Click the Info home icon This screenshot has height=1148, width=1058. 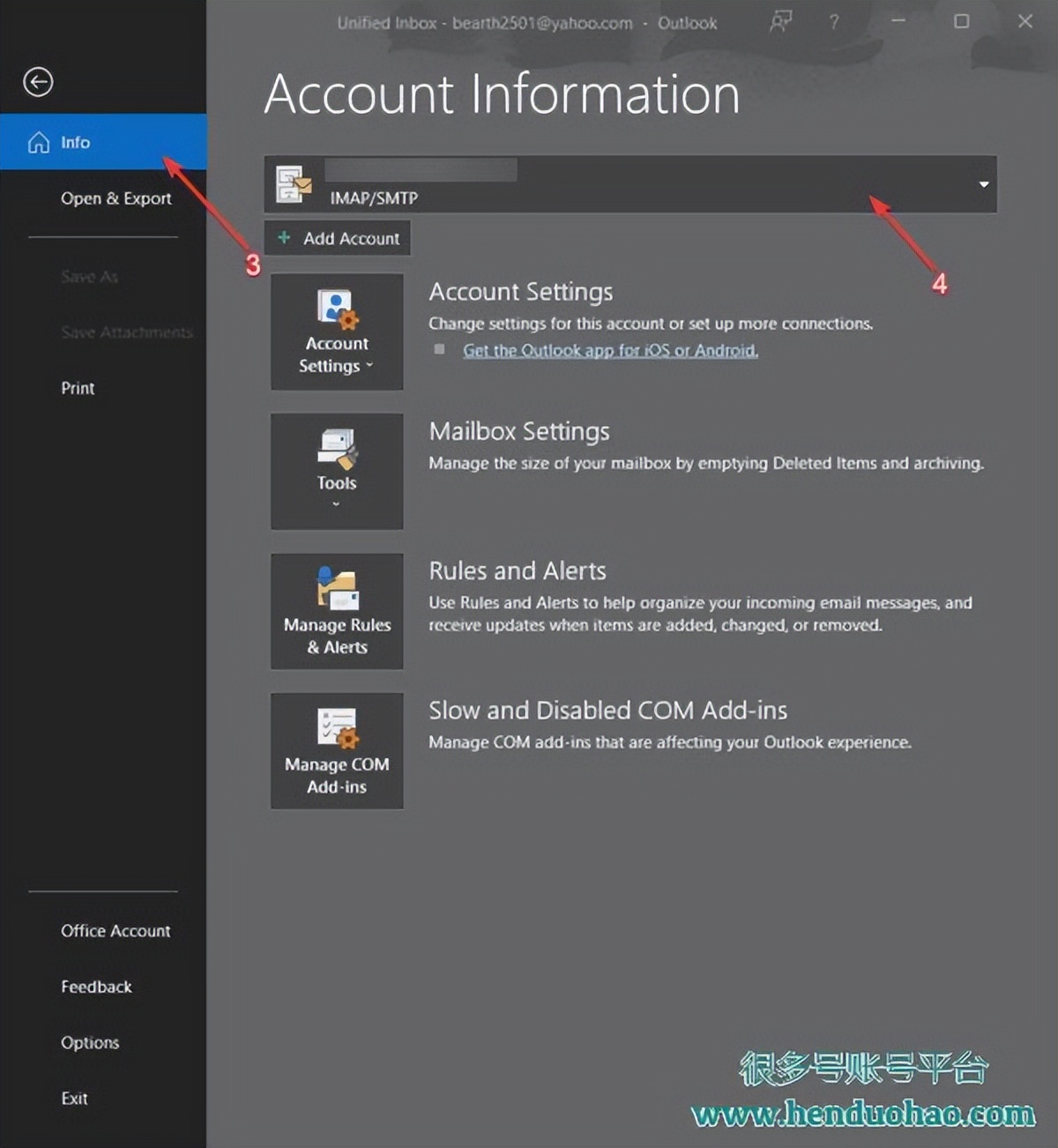pos(39,143)
